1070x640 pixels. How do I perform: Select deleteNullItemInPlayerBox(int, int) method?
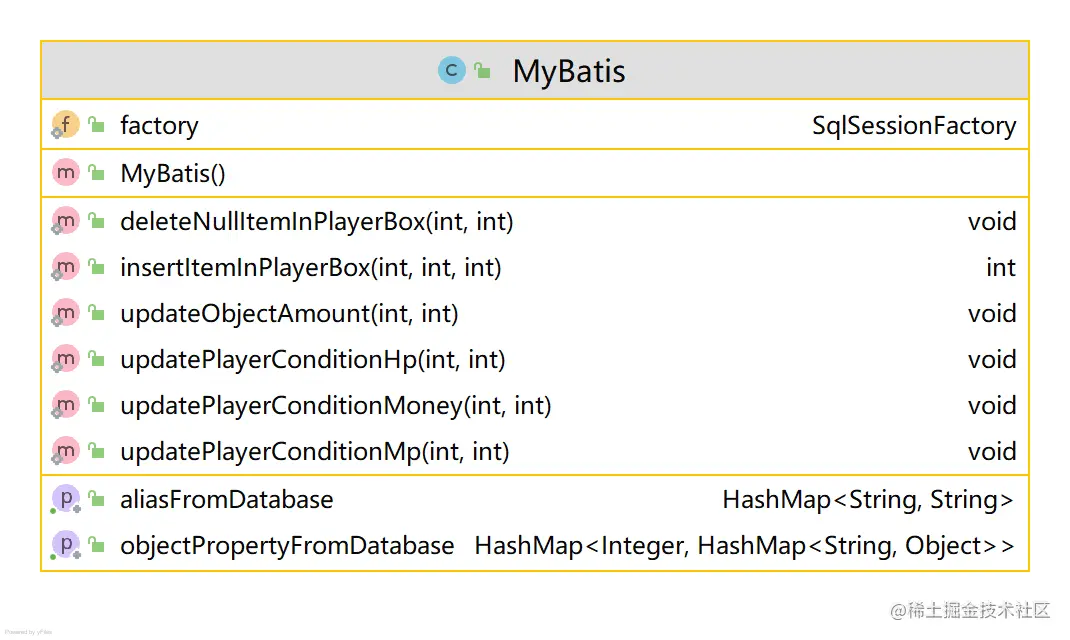pos(317,222)
